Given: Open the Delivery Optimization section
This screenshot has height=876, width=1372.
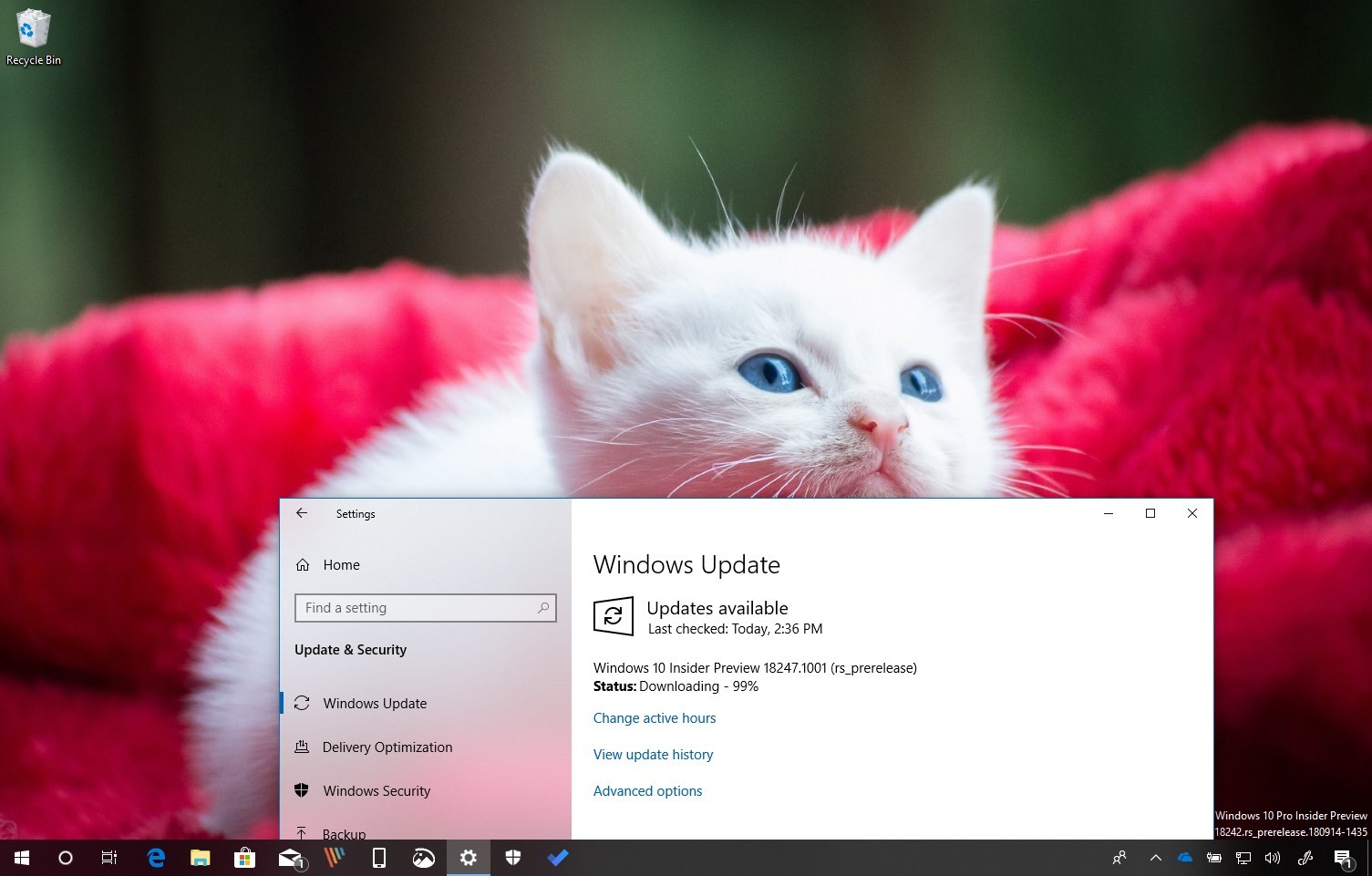Looking at the screenshot, I should tap(387, 747).
